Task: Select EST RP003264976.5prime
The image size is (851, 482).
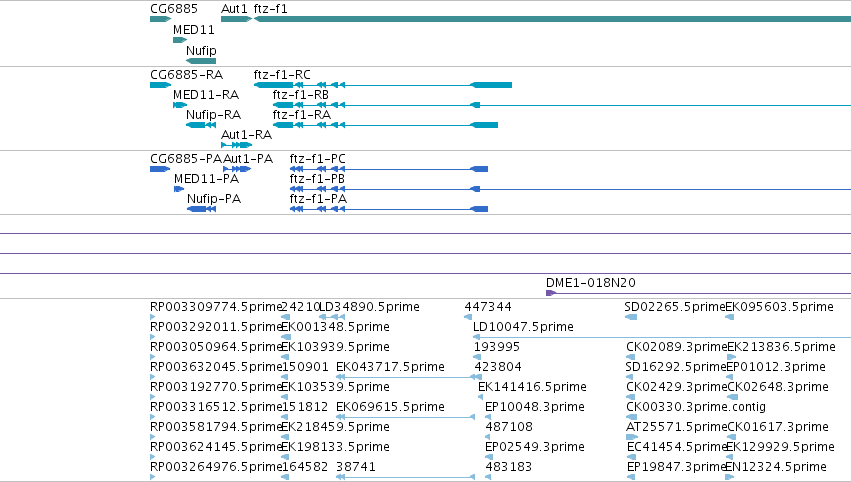Action: (x=216, y=466)
